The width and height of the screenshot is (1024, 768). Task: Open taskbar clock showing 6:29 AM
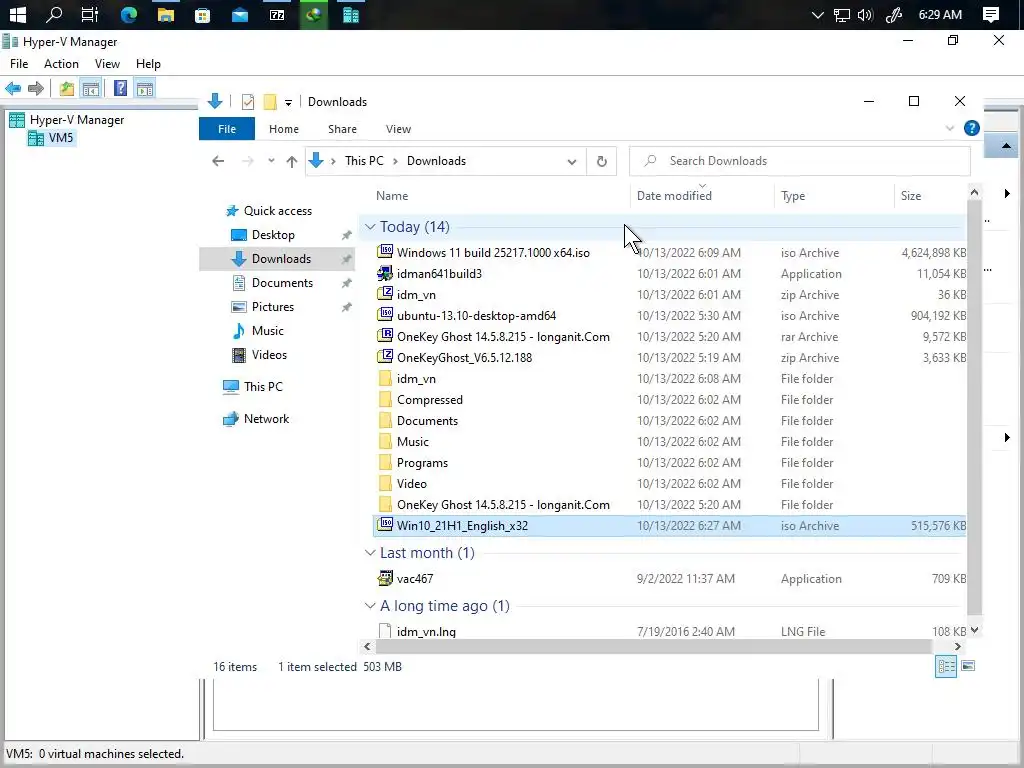[940, 14]
